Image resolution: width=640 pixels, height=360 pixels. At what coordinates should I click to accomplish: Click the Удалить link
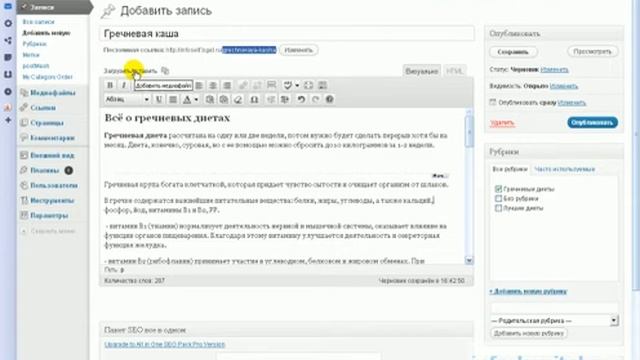click(x=502, y=123)
